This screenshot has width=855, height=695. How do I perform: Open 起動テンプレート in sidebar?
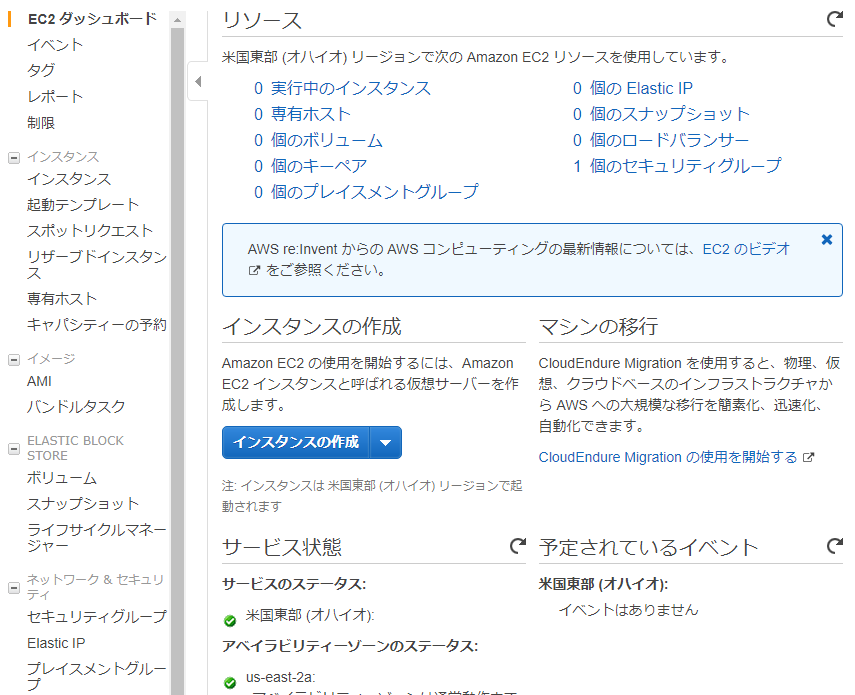(x=83, y=204)
